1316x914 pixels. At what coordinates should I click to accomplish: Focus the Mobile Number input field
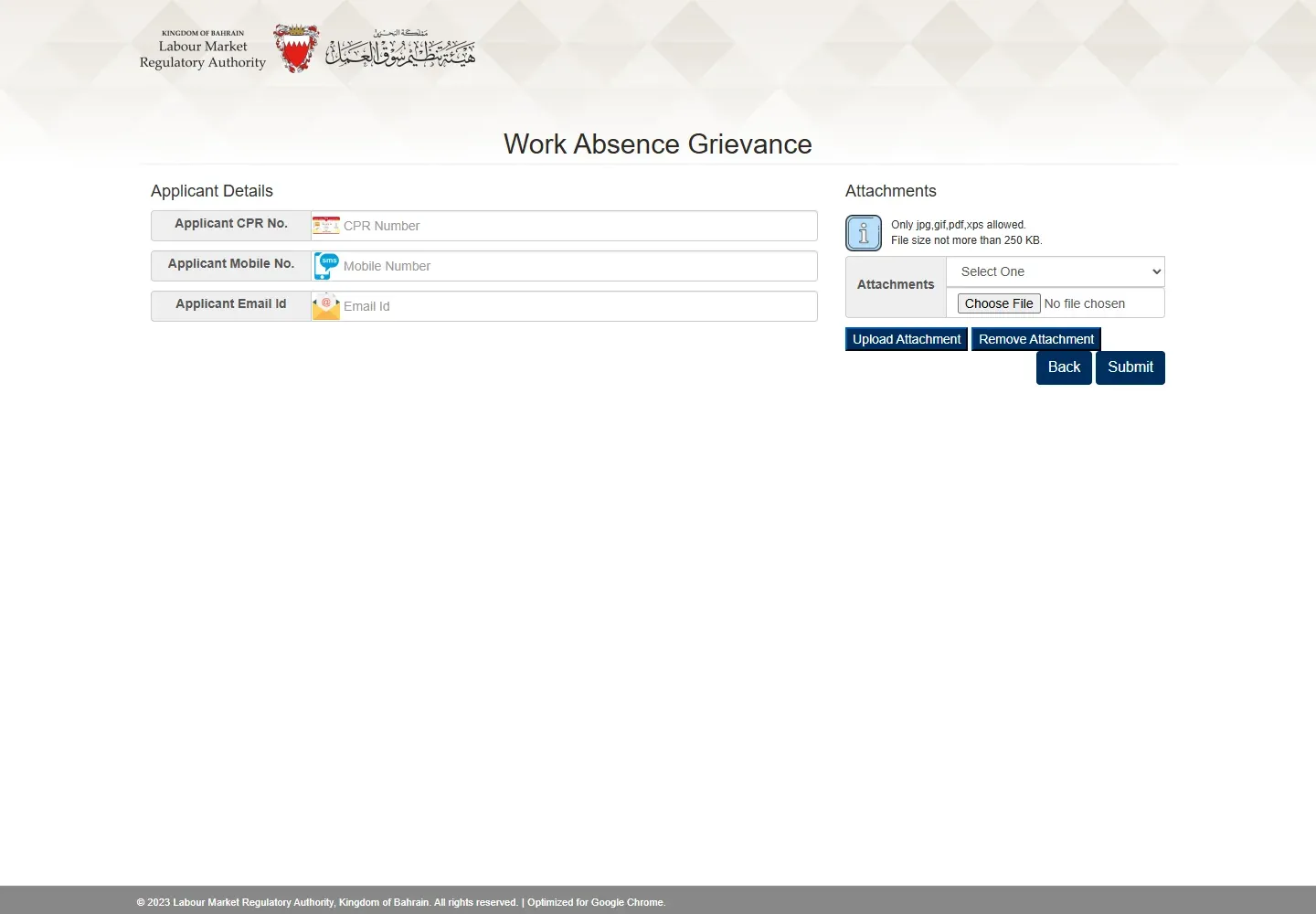tap(564, 266)
